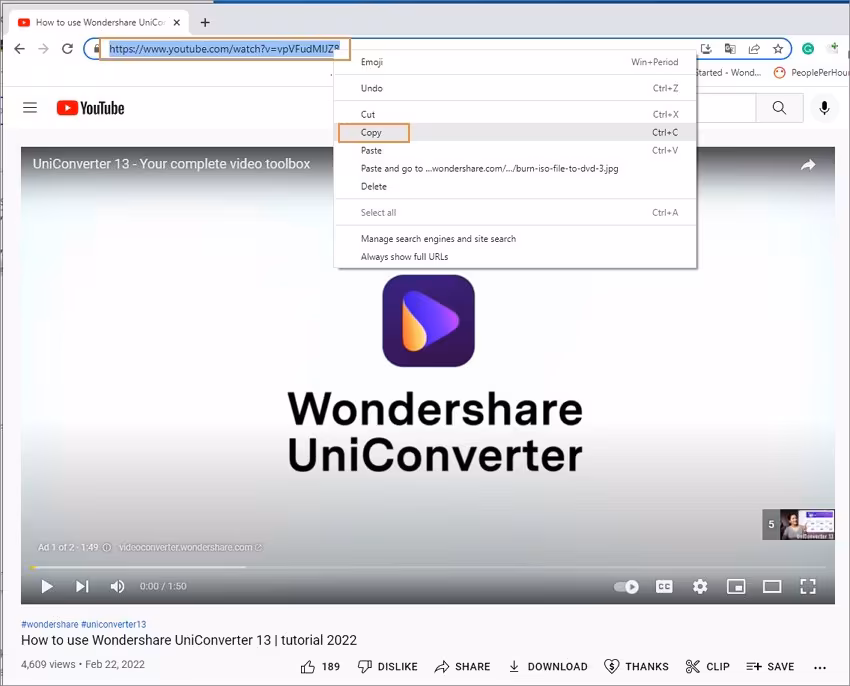Skip to next video with the next button
This screenshot has width=850, height=686.
click(x=82, y=586)
